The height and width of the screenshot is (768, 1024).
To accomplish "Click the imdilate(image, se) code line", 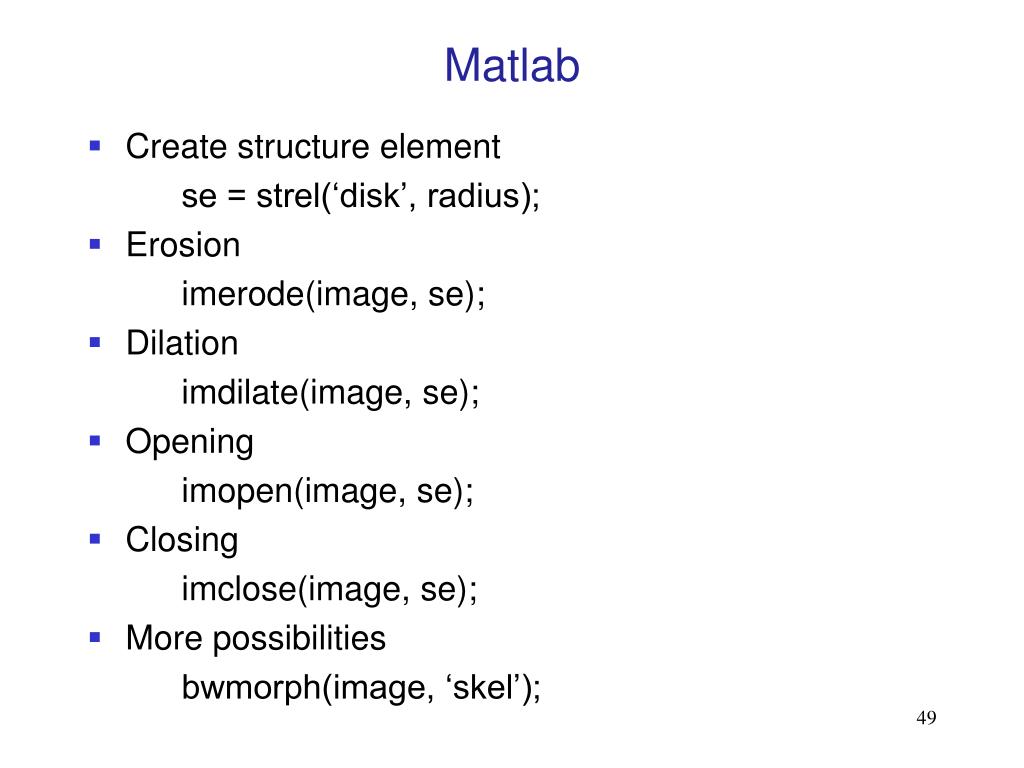I will [x=330, y=393].
